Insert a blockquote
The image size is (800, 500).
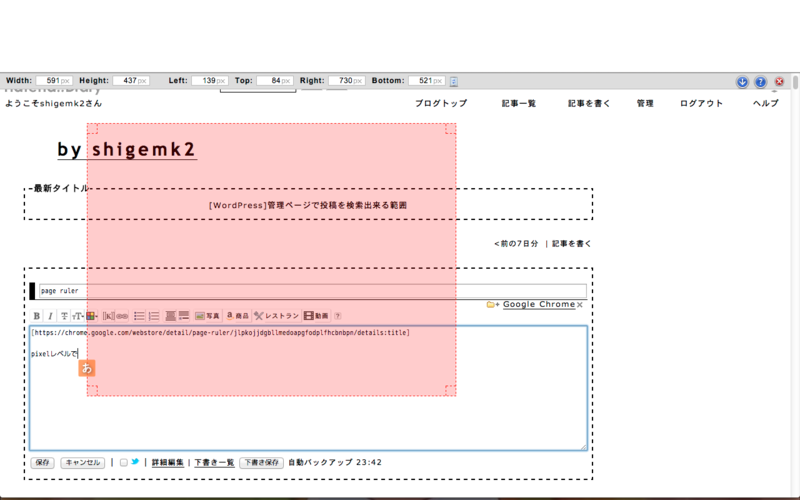(x=170, y=316)
